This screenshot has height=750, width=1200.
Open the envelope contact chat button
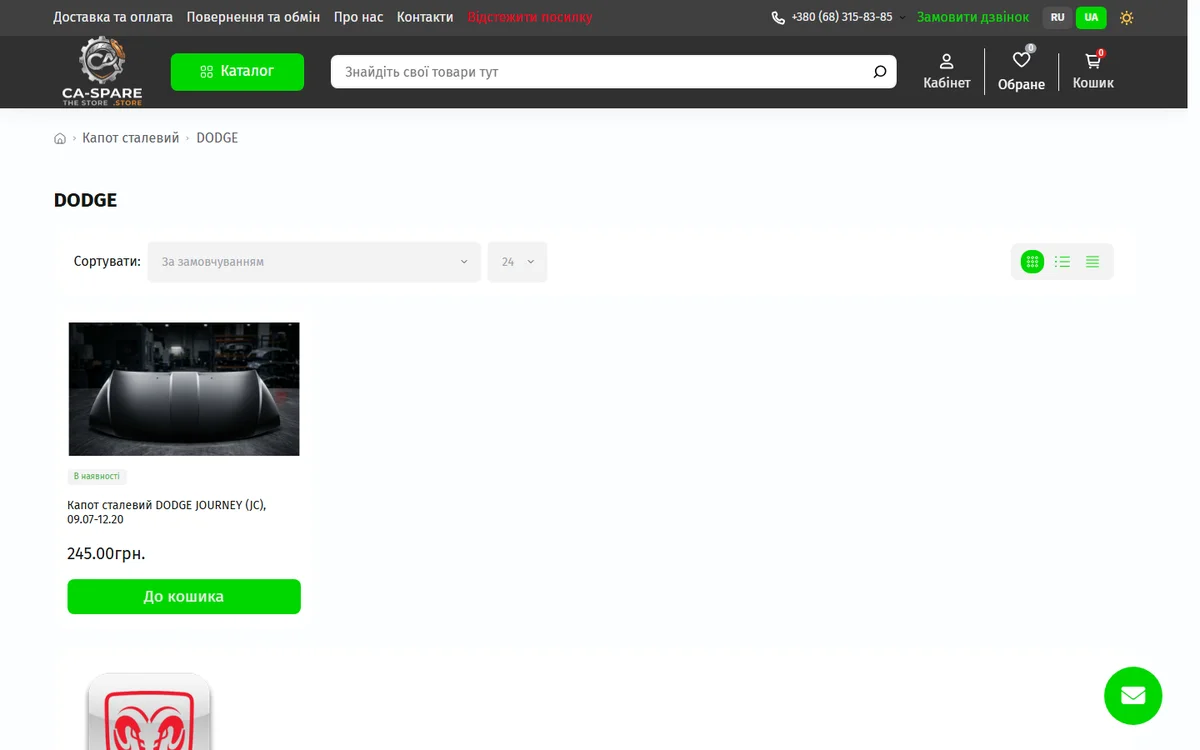pos(1133,696)
